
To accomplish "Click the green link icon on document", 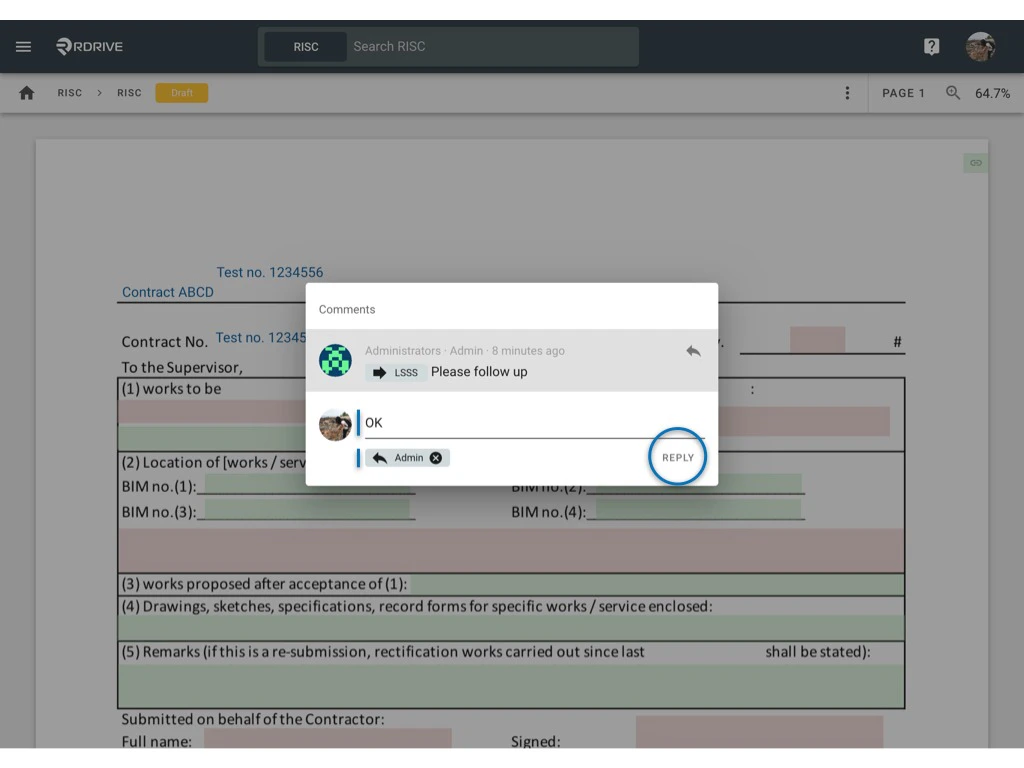I will coord(976,163).
